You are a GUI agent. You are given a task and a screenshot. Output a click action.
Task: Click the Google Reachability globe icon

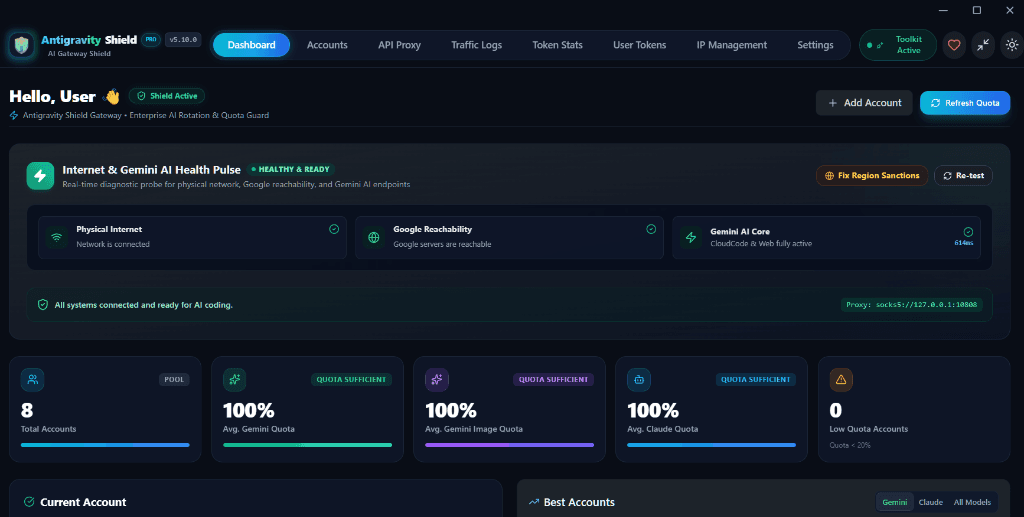pyautogui.click(x=374, y=237)
